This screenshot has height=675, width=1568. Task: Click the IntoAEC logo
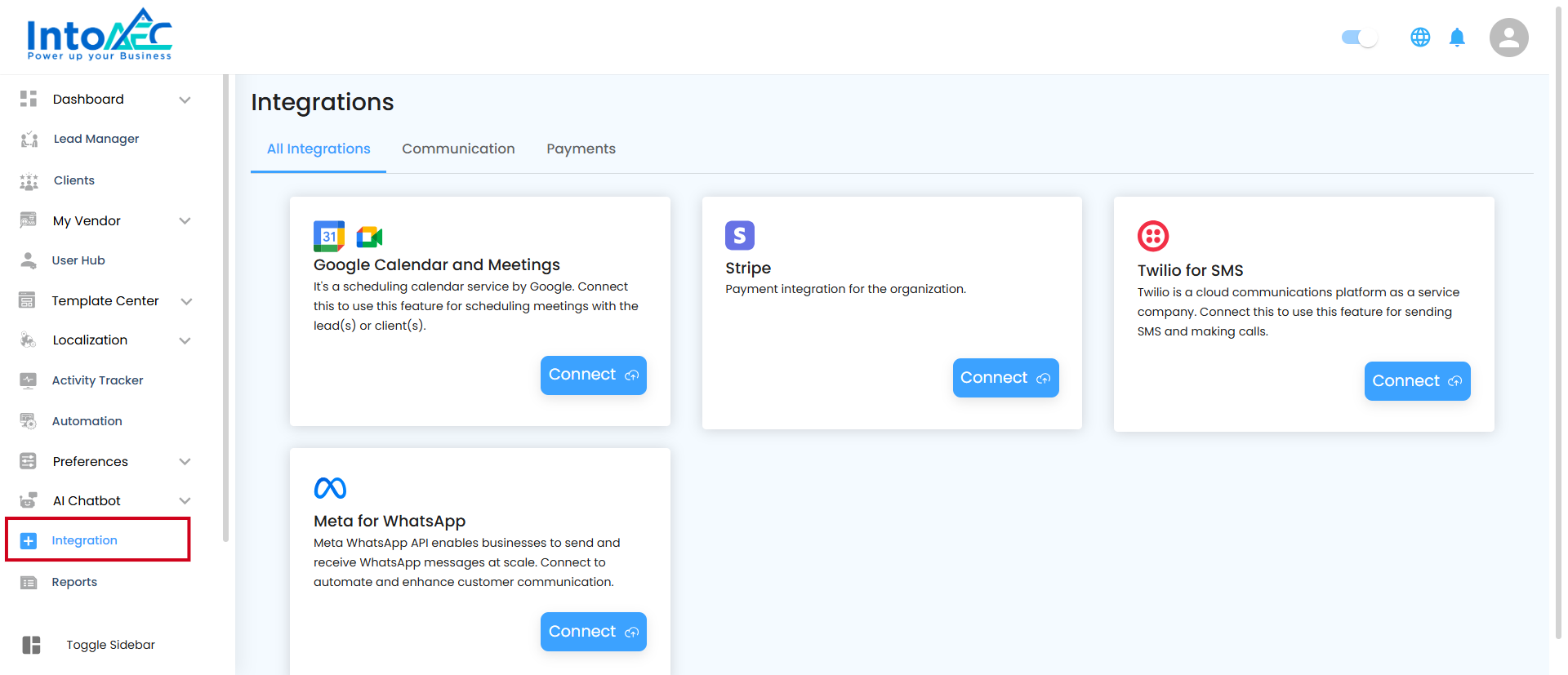coord(100,34)
